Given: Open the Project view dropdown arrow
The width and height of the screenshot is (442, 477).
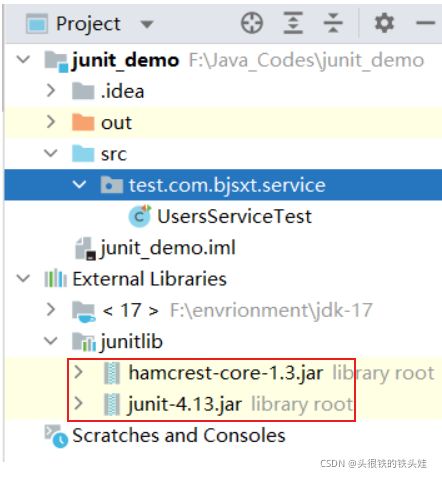Looking at the screenshot, I should 147,24.
